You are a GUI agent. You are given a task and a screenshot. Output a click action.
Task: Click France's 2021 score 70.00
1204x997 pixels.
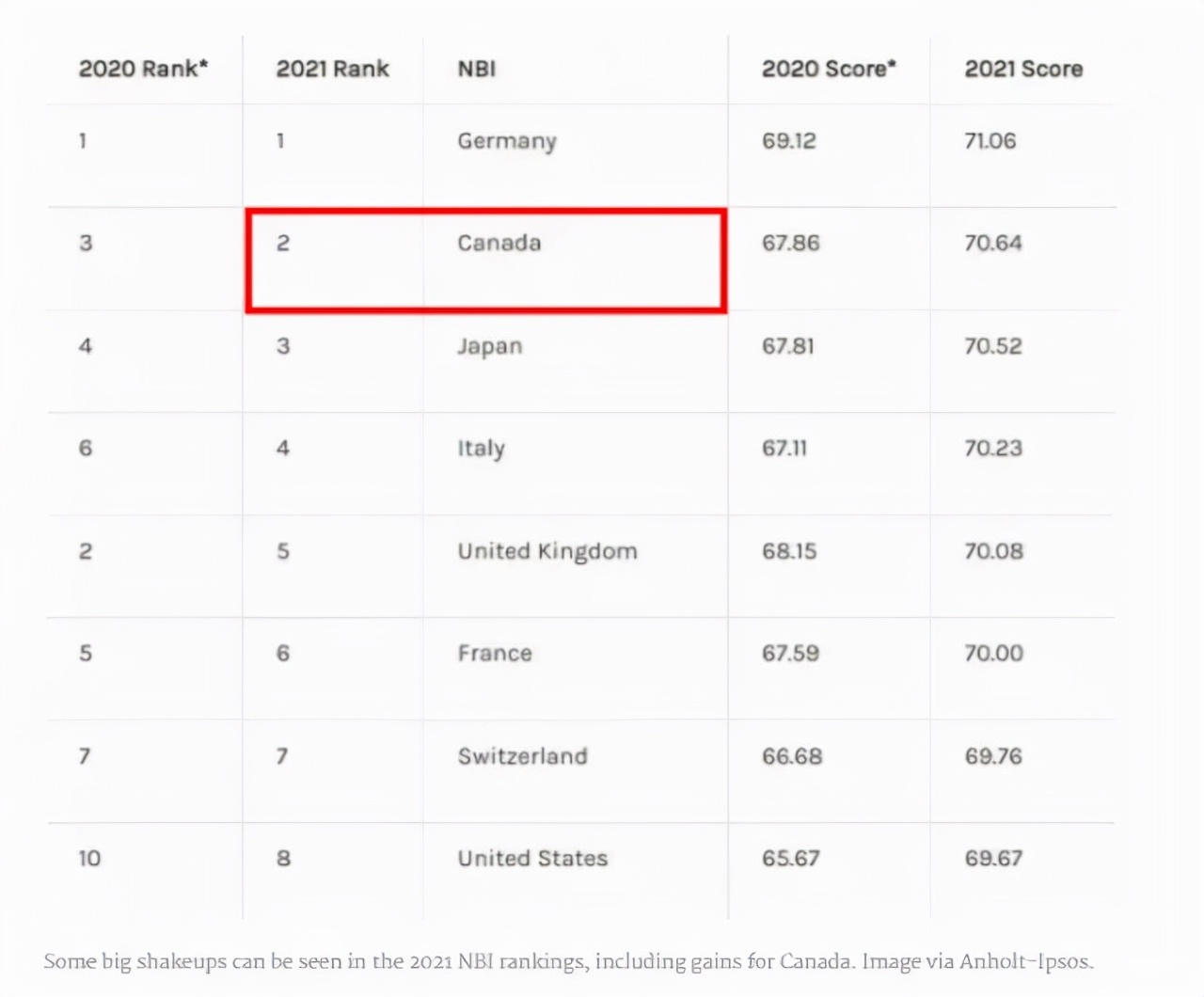pyautogui.click(x=993, y=653)
